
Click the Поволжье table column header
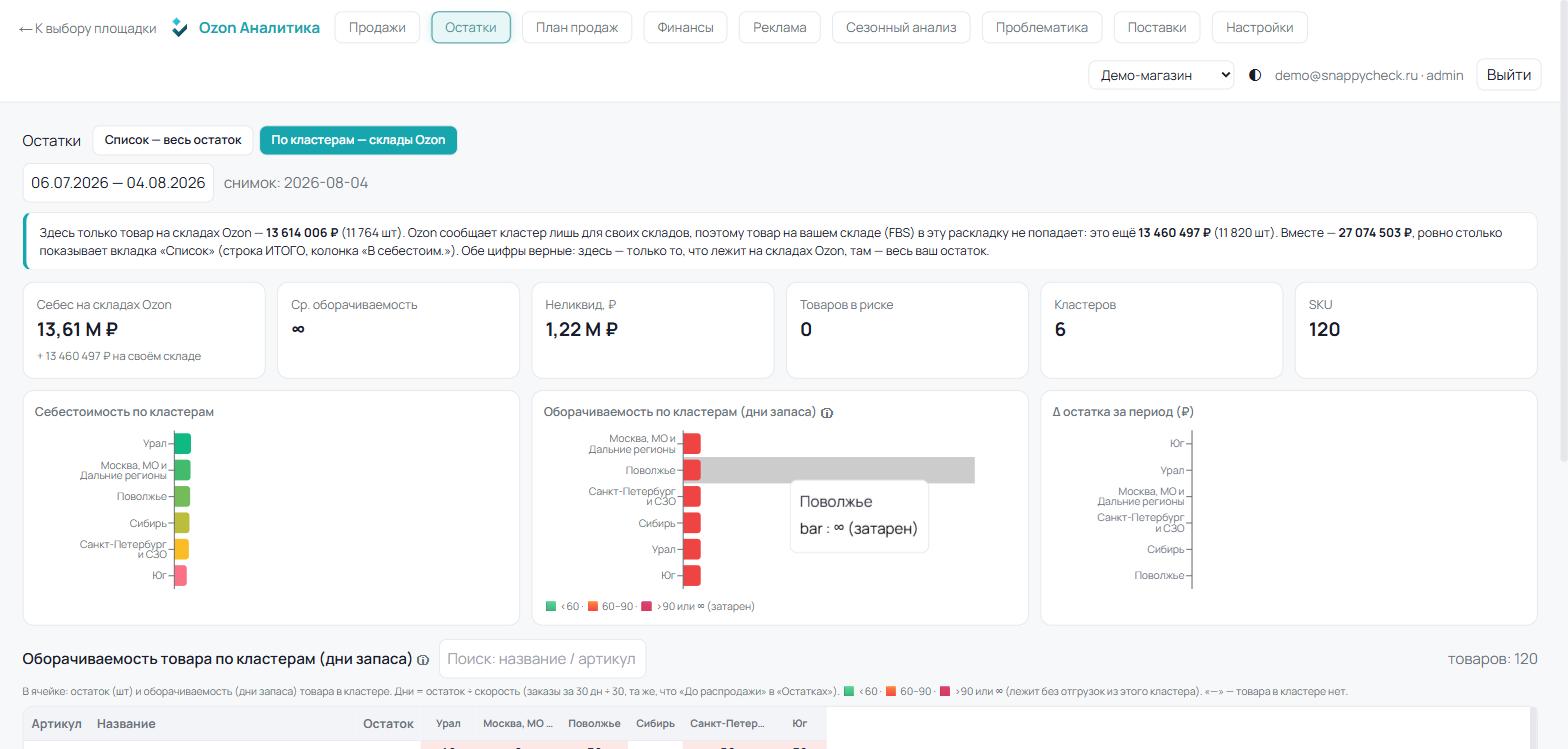tap(594, 724)
